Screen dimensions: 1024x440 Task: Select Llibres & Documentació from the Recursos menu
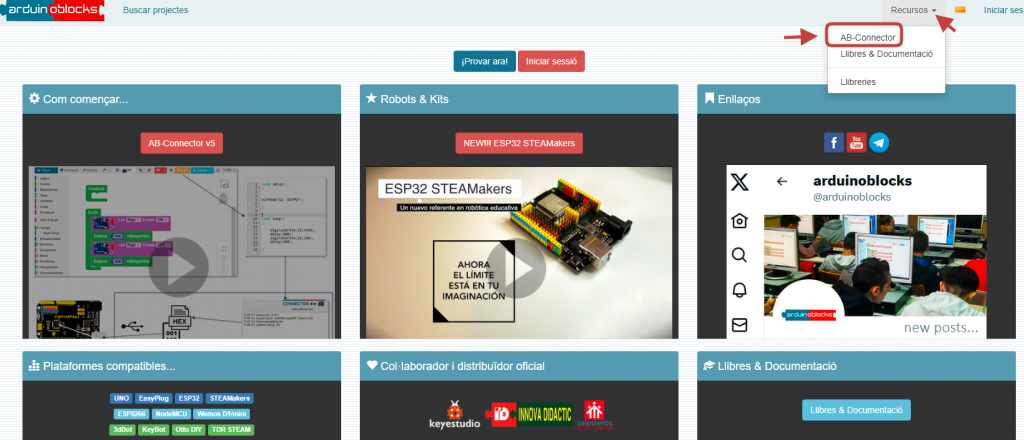(886, 54)
